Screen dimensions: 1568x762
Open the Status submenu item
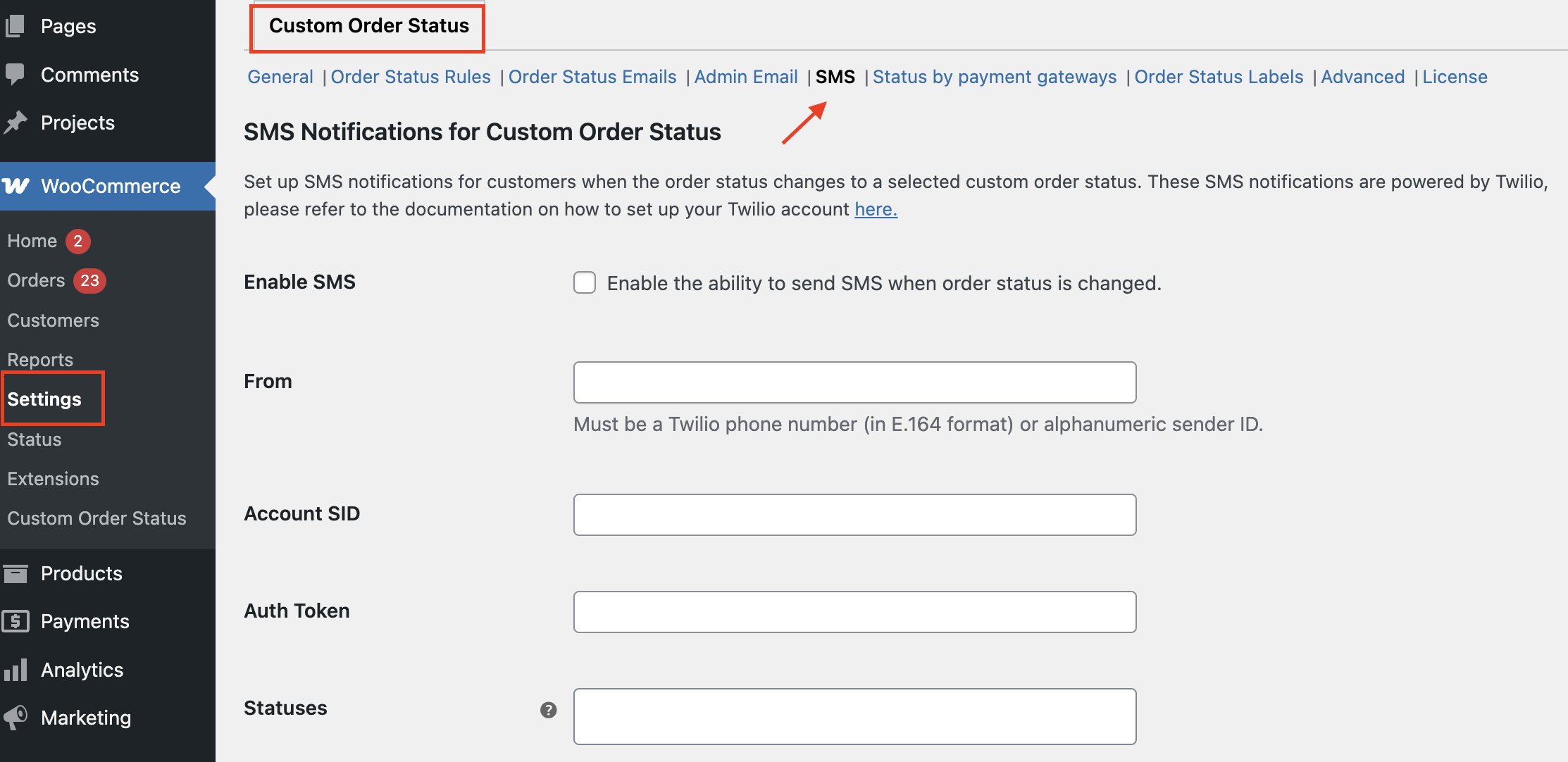35,439
